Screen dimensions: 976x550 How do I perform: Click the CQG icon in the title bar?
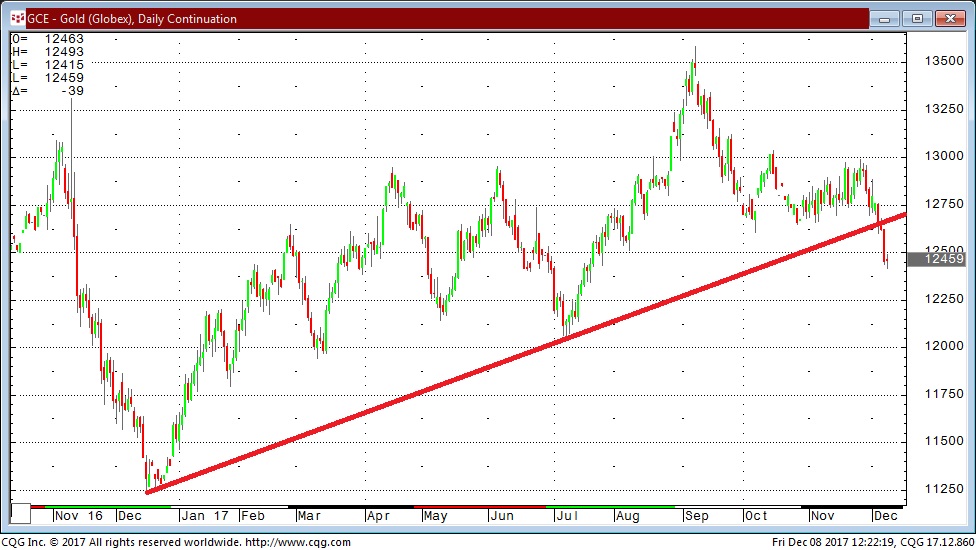click(18, 19)
